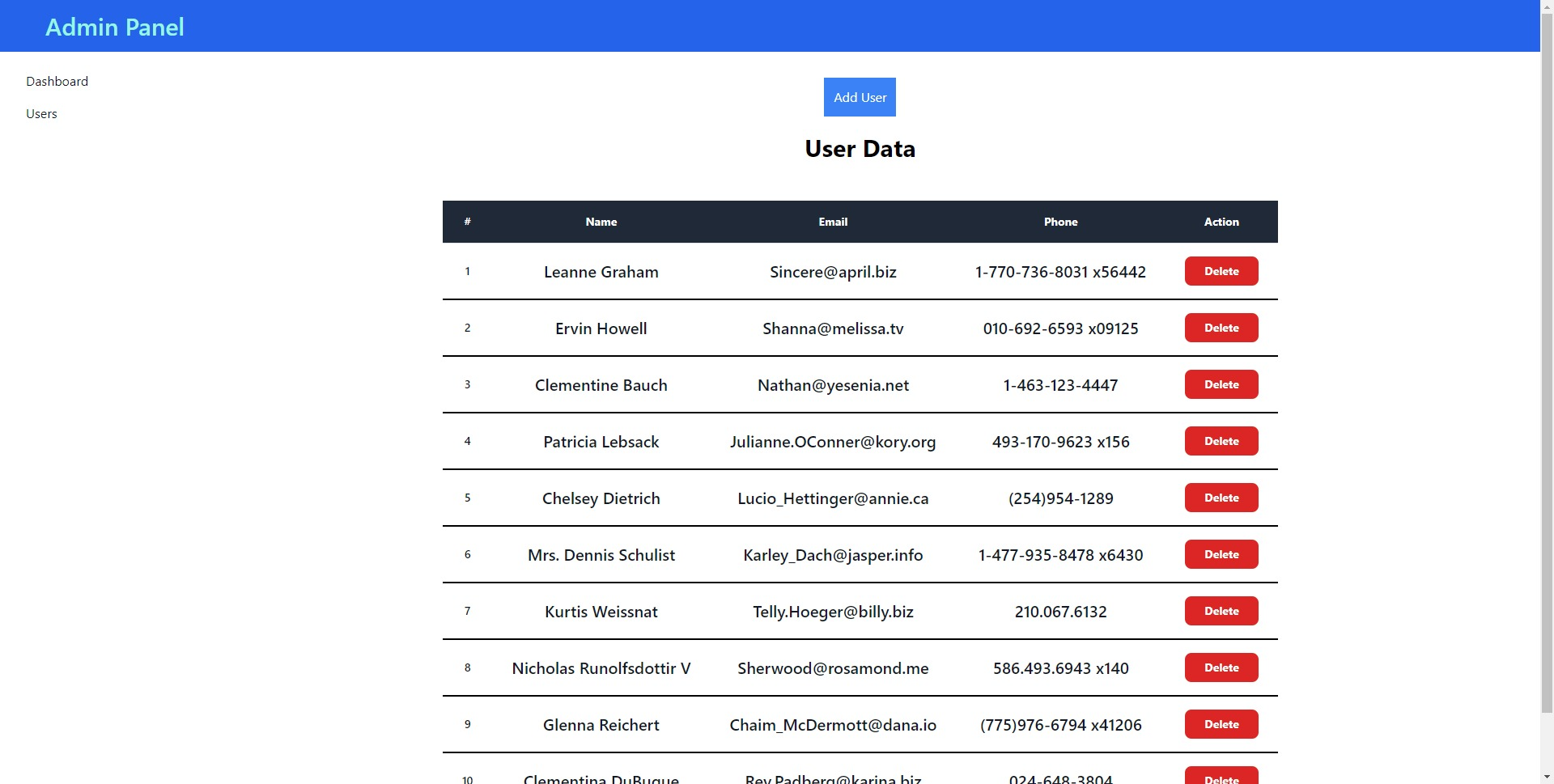Click email Shanna@melissa.tv
Image resolution: width=1554 pixels, height=784 pixels.
(833, 328)
